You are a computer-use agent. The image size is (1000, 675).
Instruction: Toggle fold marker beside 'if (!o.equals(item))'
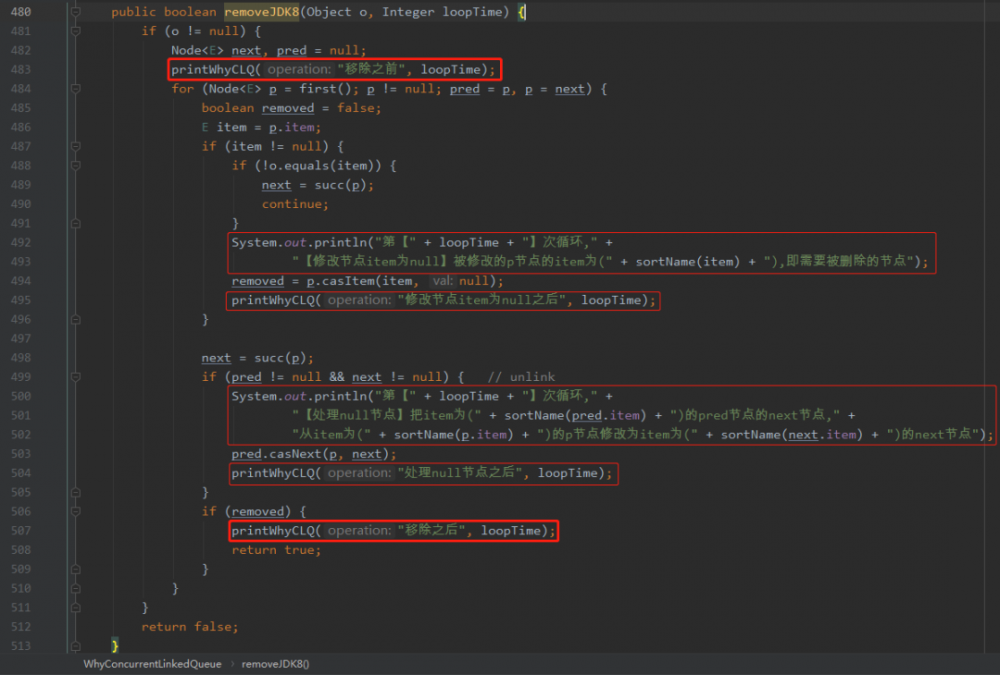75,165
